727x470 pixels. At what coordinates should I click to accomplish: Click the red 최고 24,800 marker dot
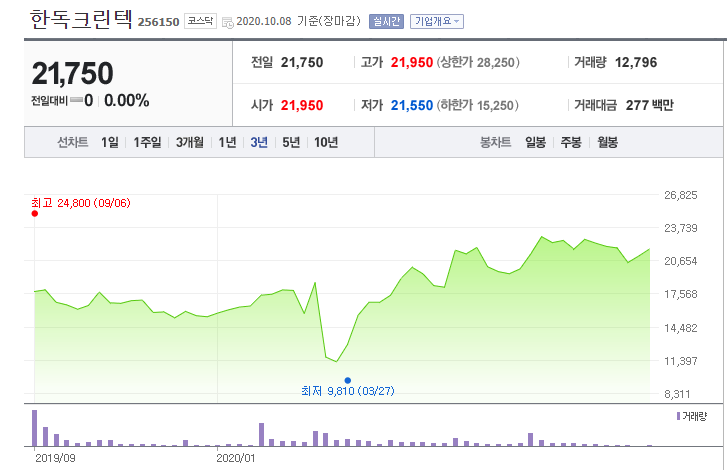[35, 214]
